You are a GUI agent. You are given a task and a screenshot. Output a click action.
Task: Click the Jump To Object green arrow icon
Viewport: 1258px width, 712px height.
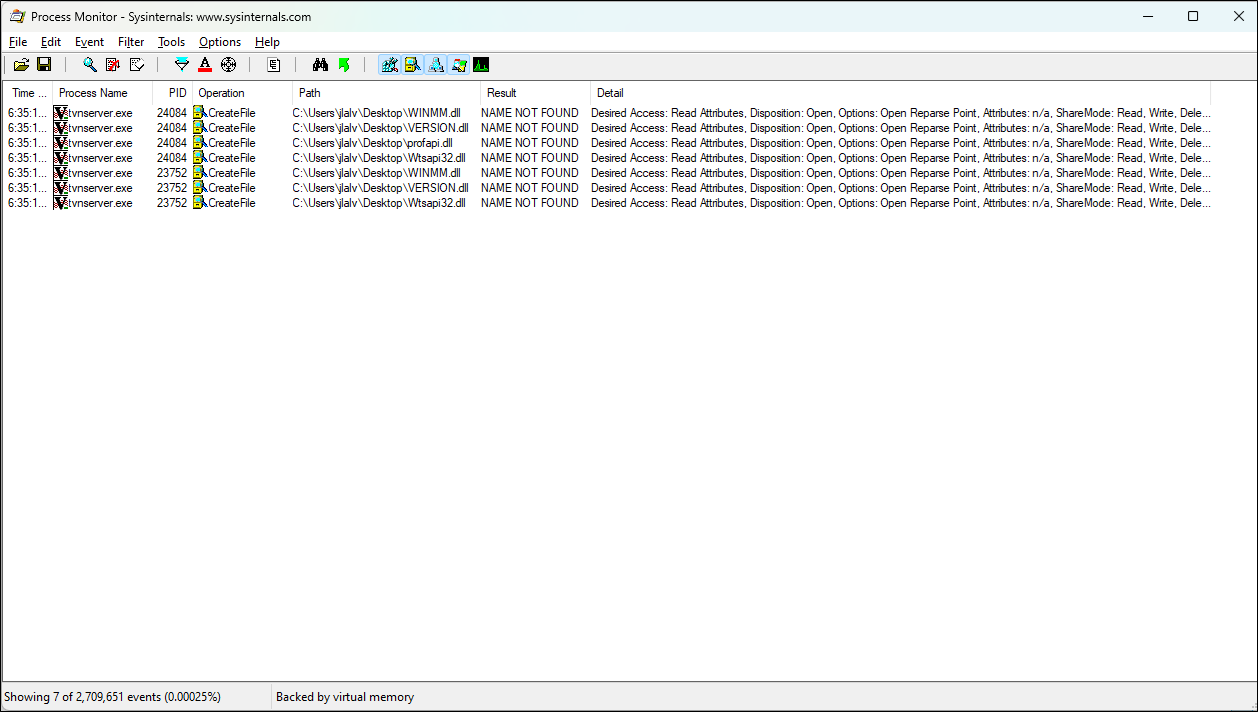[344, 65]
